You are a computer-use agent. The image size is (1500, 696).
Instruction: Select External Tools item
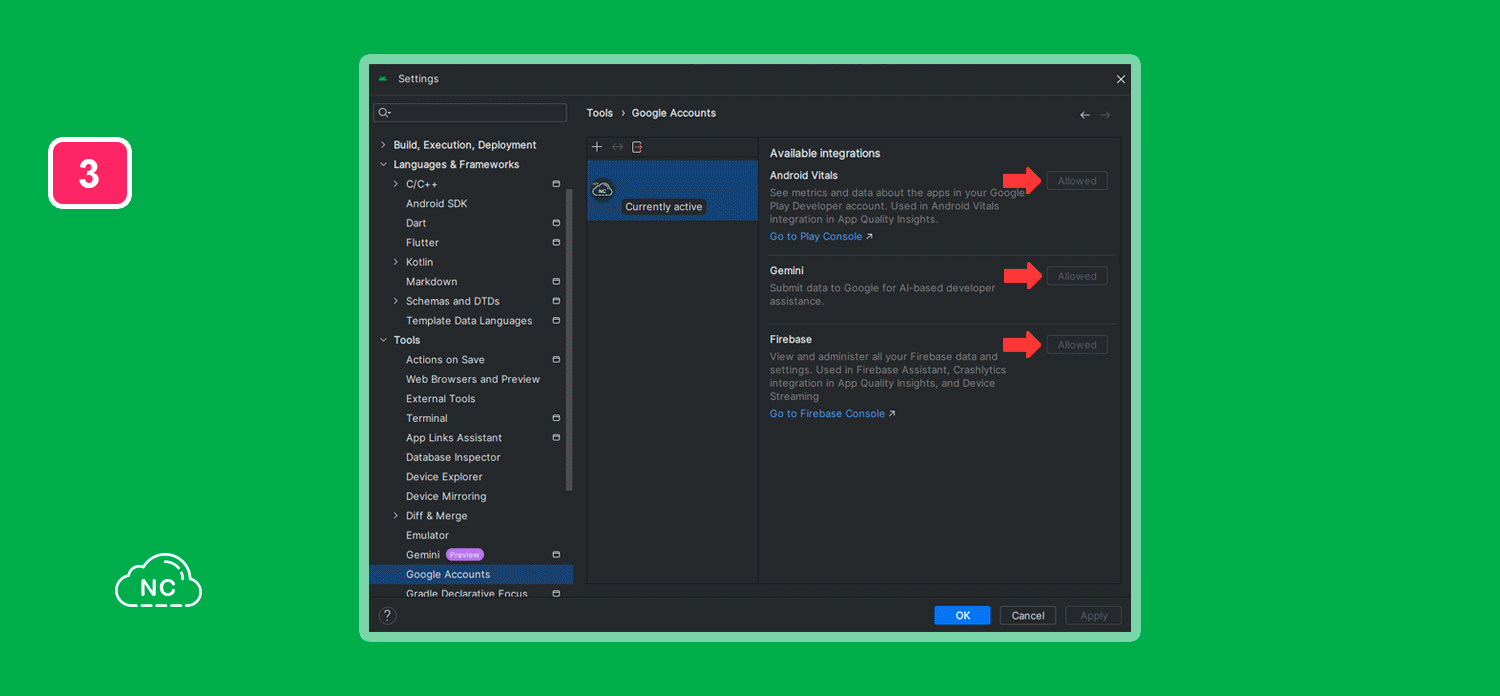pyautogui.click(x=441, y=399)
